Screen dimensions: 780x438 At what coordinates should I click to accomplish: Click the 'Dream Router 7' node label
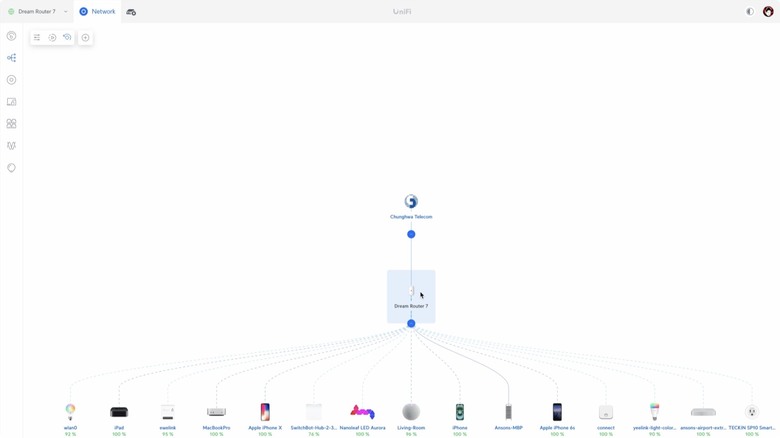(x=411, y=306)
